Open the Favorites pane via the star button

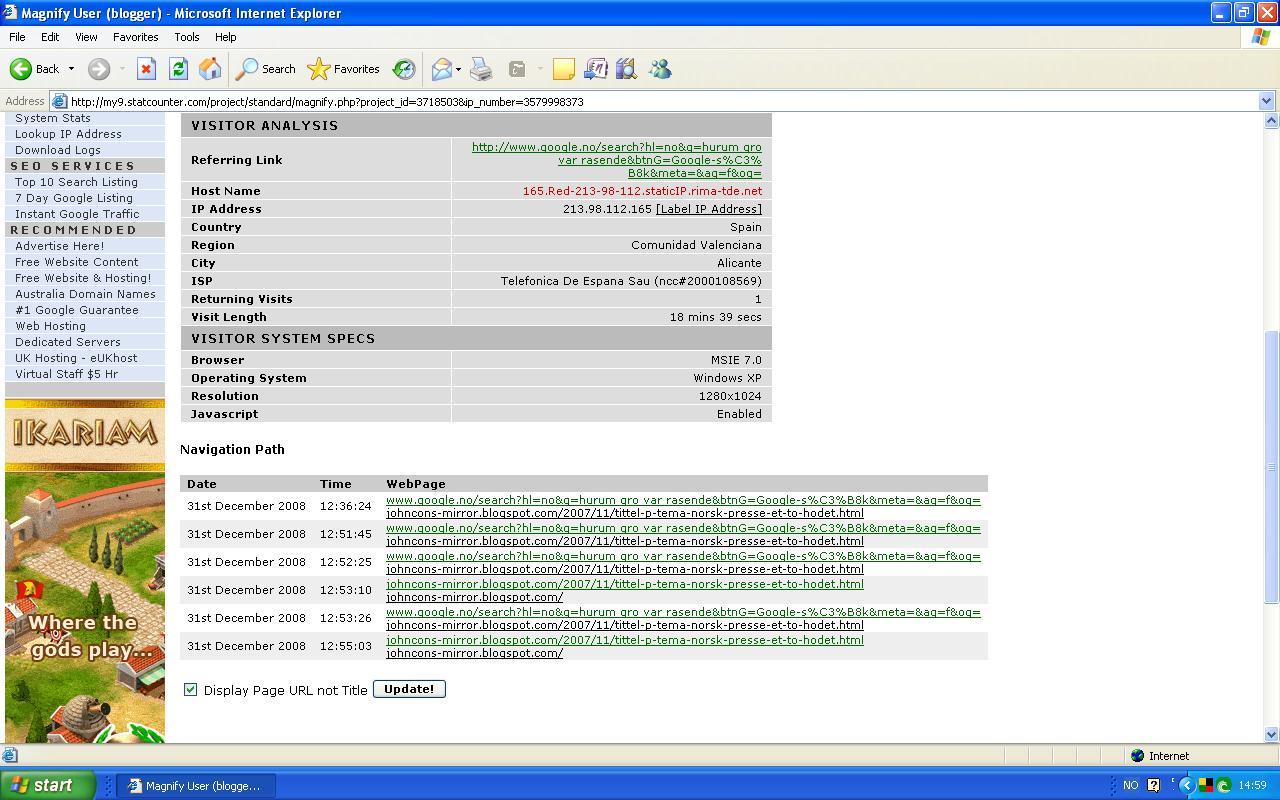click(344, 69)
